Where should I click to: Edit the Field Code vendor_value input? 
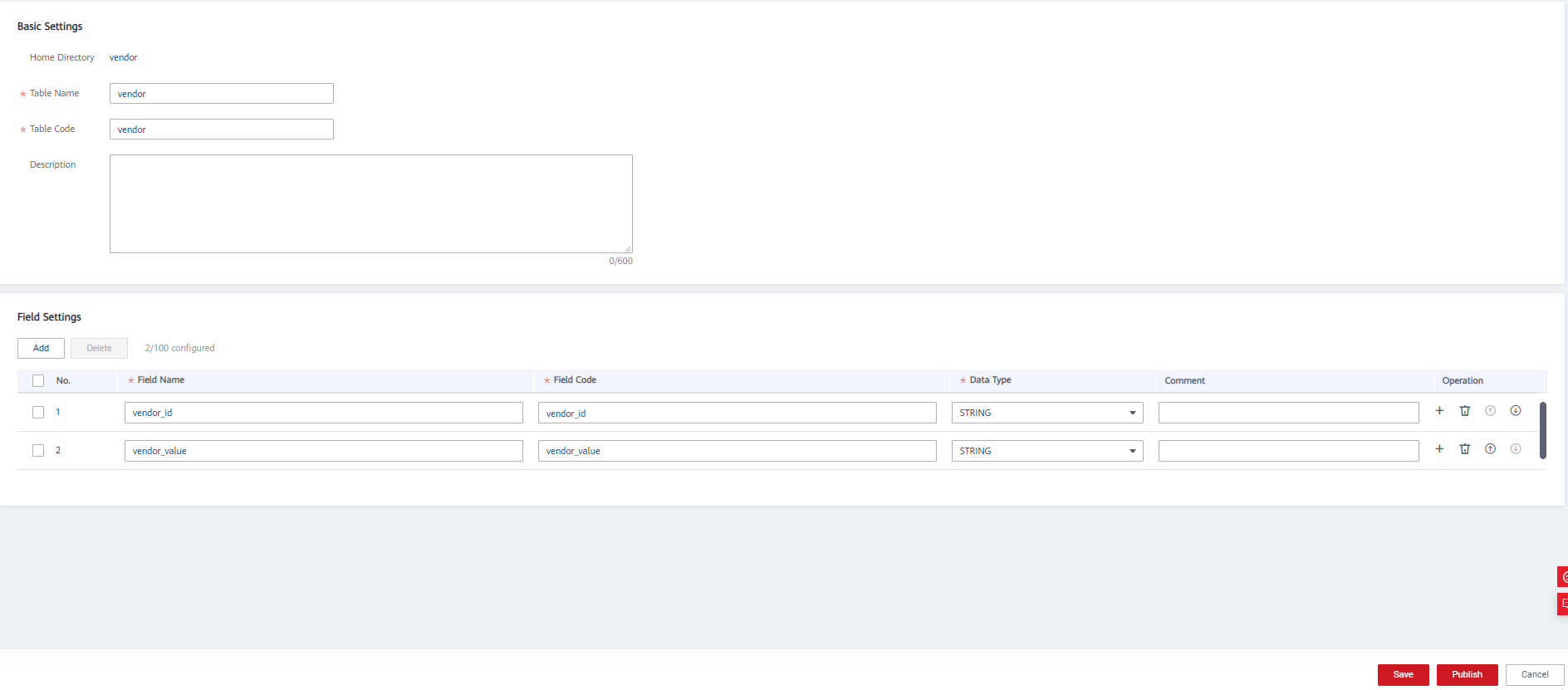click(737, 451)
